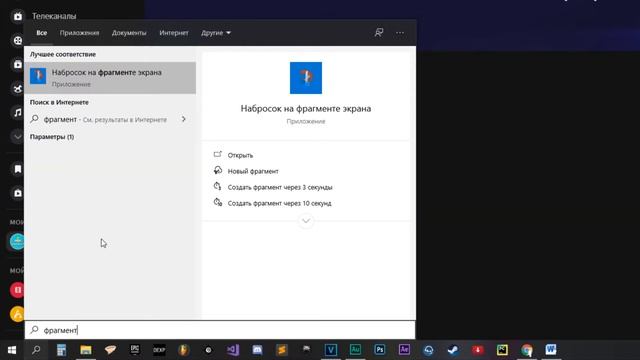
Task: Click the teal round avatar in sidebar
Action: pos(18,242)
